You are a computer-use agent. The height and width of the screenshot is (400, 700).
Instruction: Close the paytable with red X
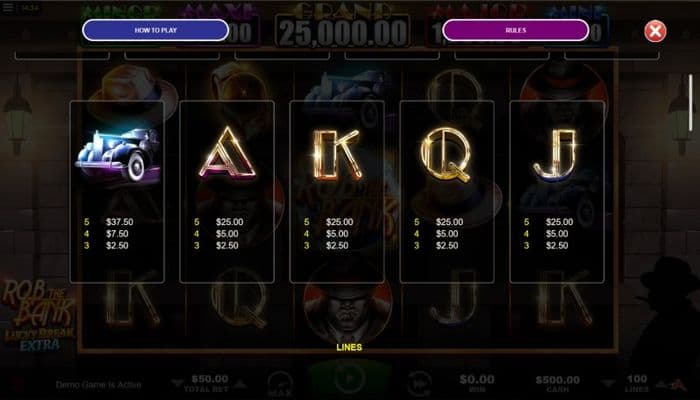[655, 32]
